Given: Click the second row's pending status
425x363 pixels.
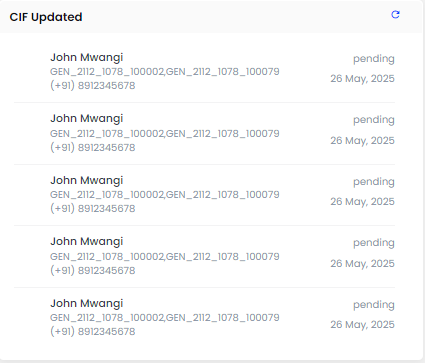Looking at the screenshot, I should pos(374,120).
